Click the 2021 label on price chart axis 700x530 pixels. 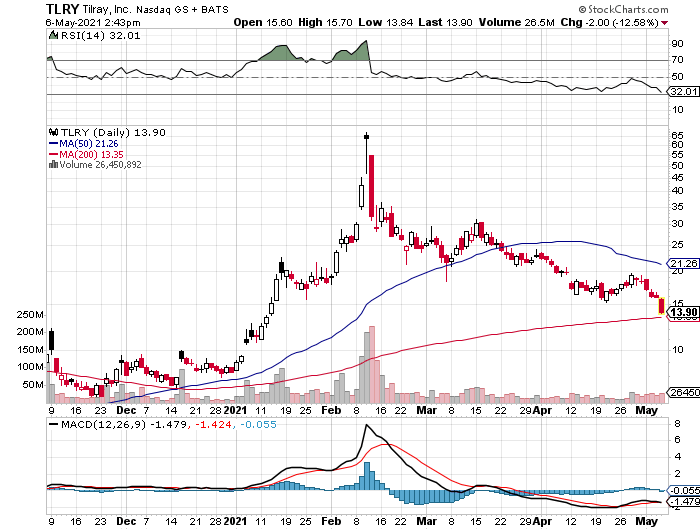pos(235,410)
